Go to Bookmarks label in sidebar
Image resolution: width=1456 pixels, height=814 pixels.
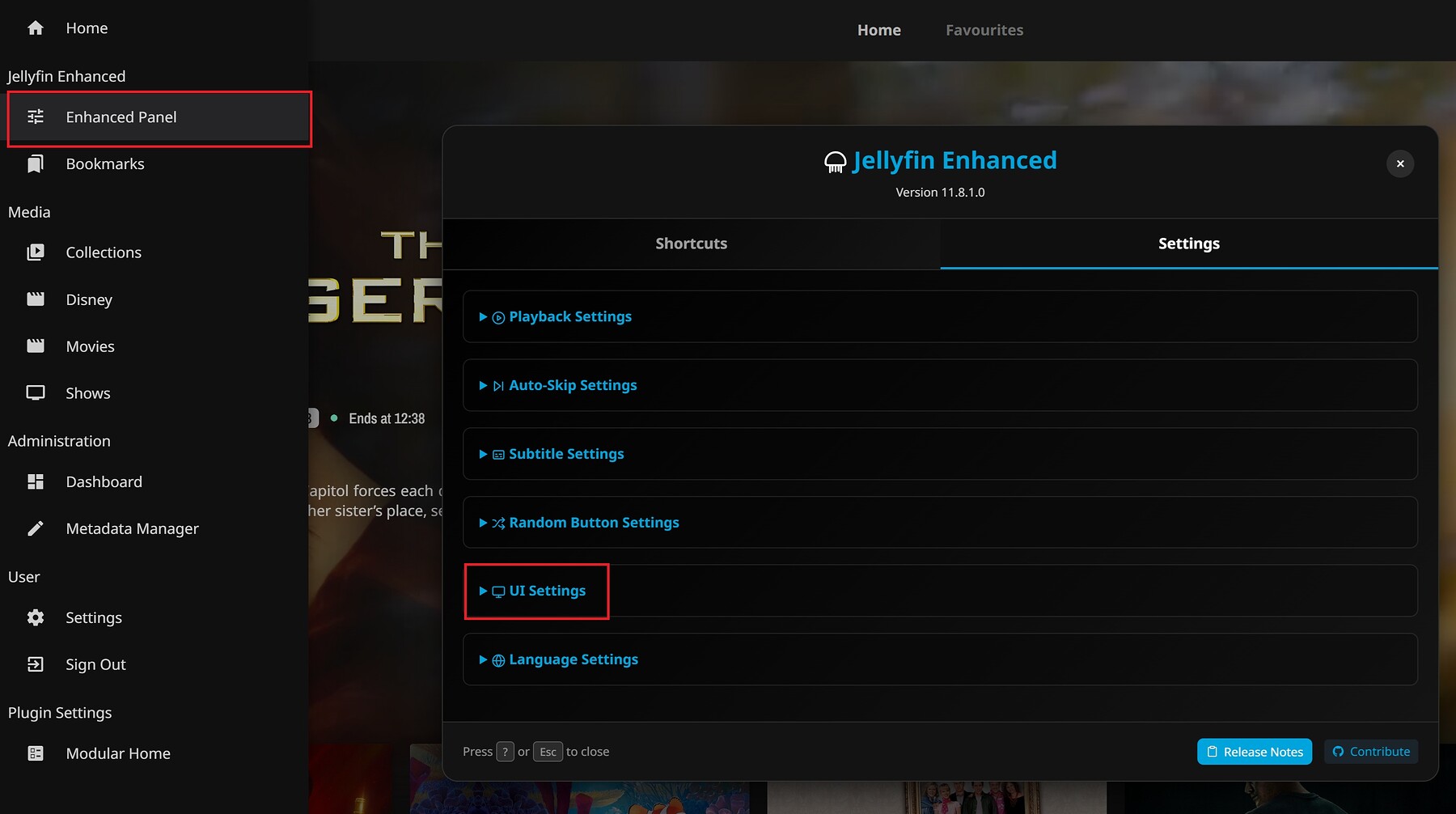click(105, 164)
